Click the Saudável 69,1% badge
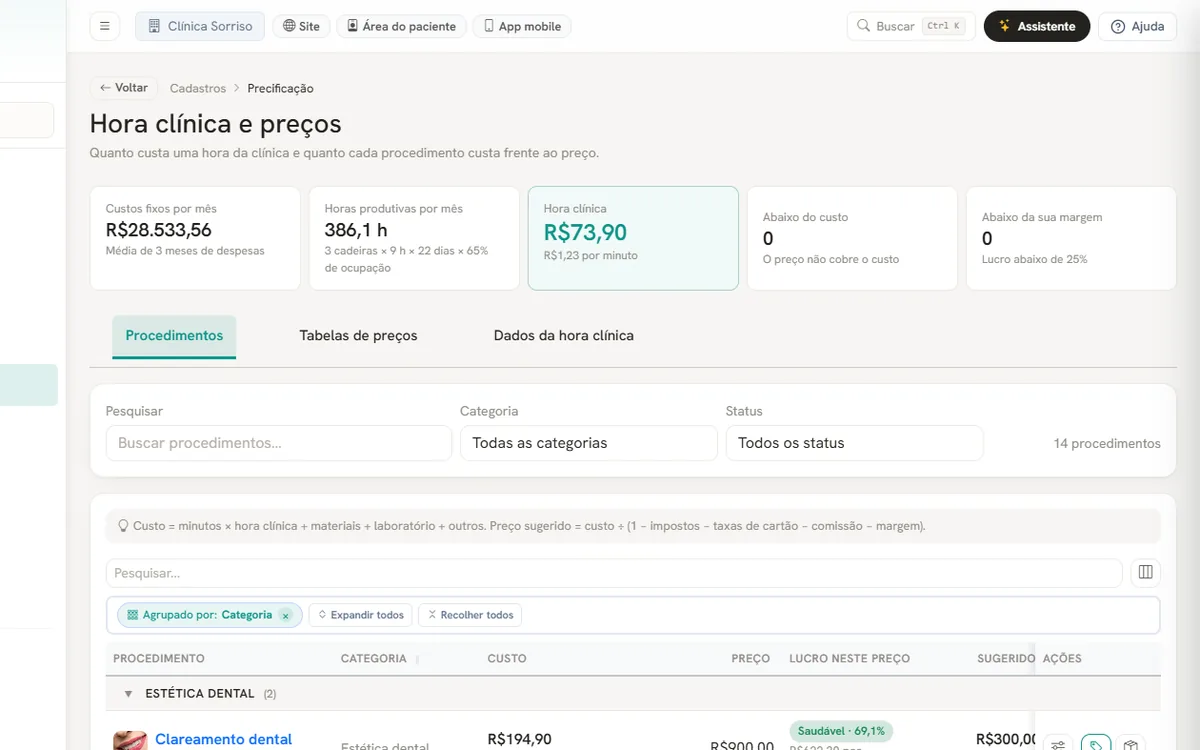Screen dimensions: 1200x750 pos(842,731)
